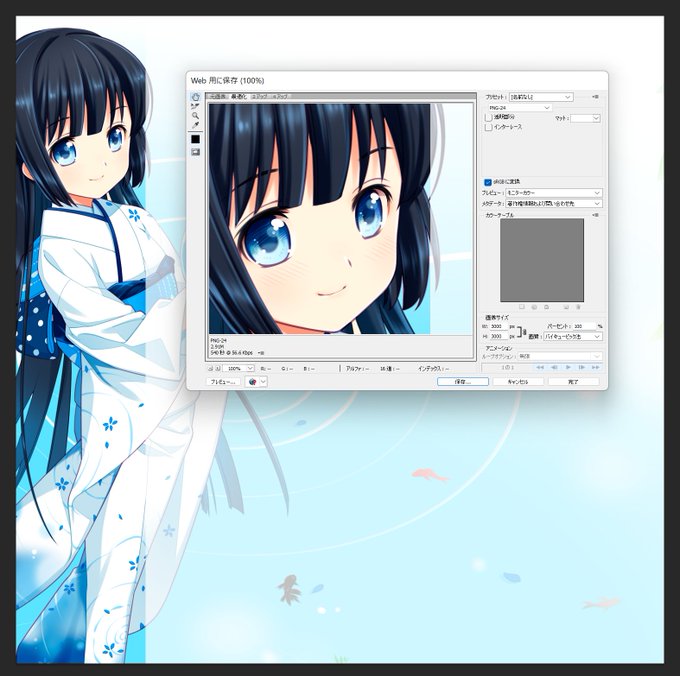This screenshot has width=680, height=676.
Task: Open the PNG-24 file format dropdown
Action: click(519, 108)
